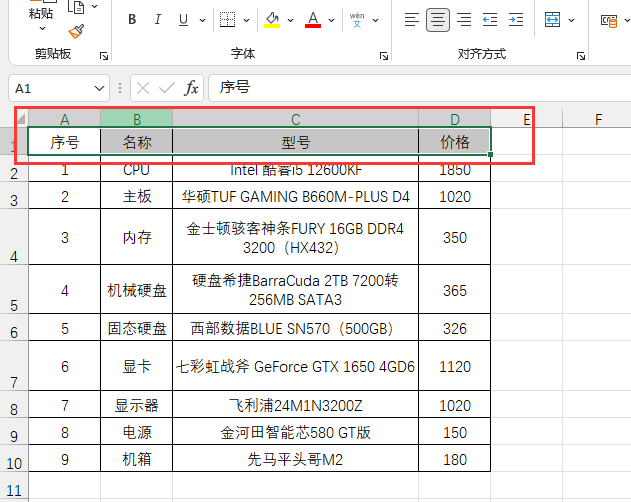The image size is (631, 502).
Task: Click the number format icon
Action: [609, 20]
